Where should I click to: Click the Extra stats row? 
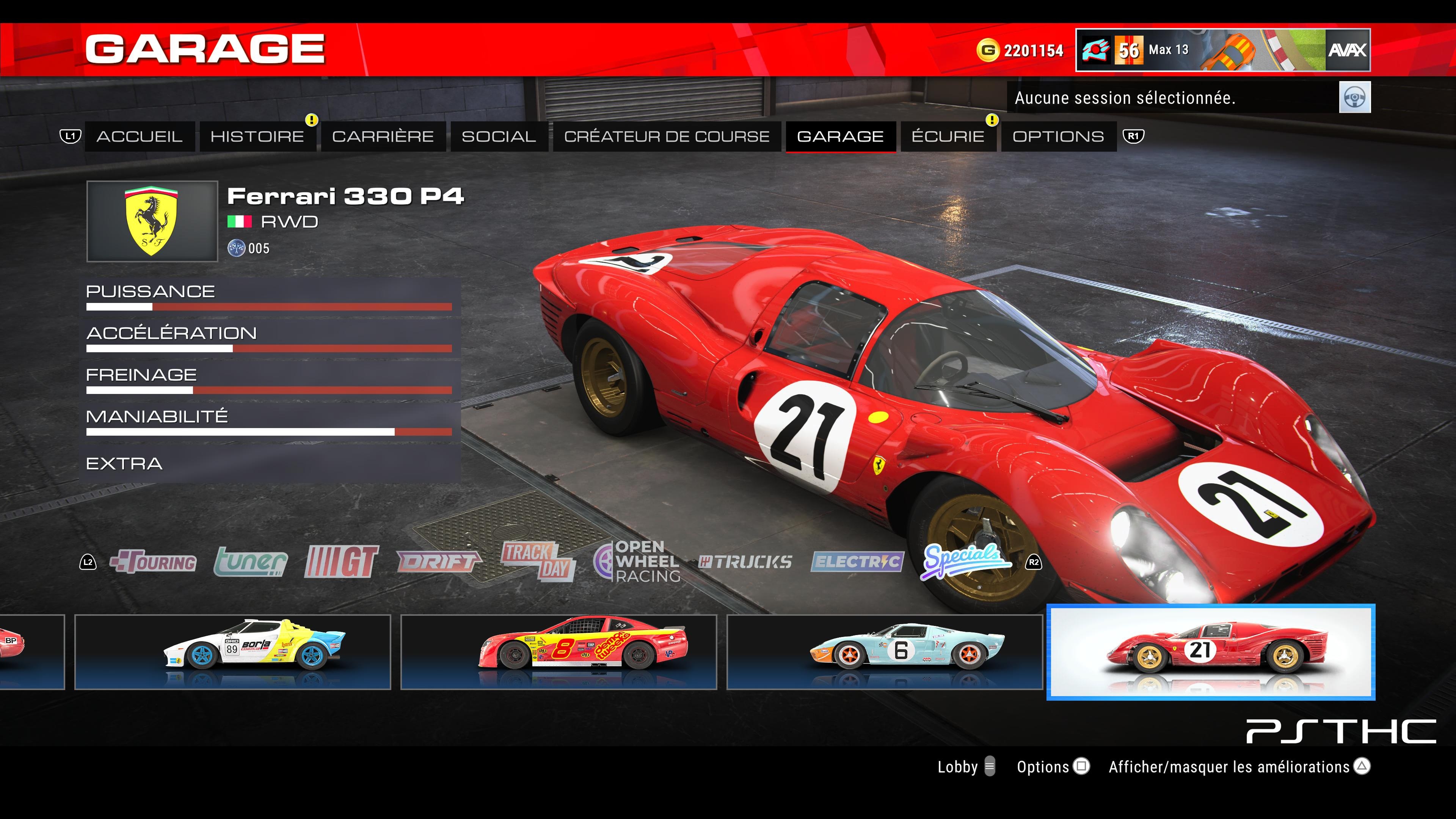coord(269,464)
